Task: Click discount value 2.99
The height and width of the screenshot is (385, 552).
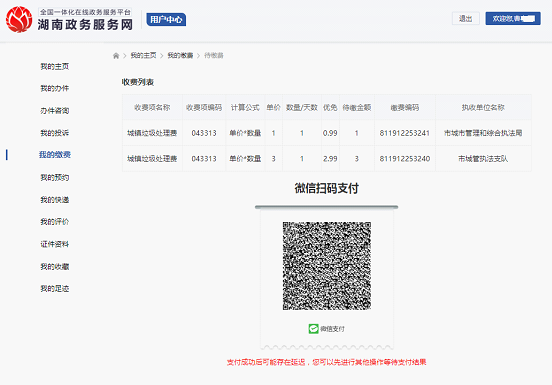Action: pos(330,159)
